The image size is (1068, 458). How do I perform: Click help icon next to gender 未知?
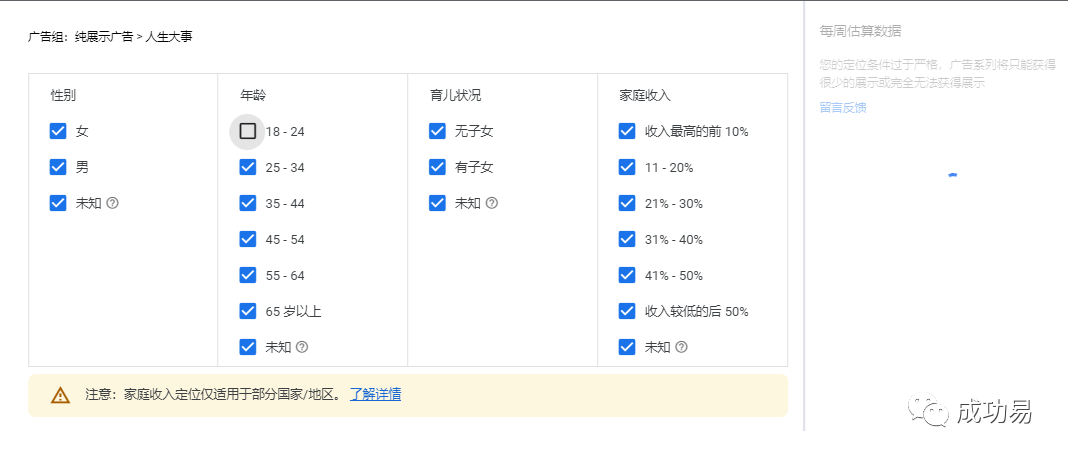point(113,203)
